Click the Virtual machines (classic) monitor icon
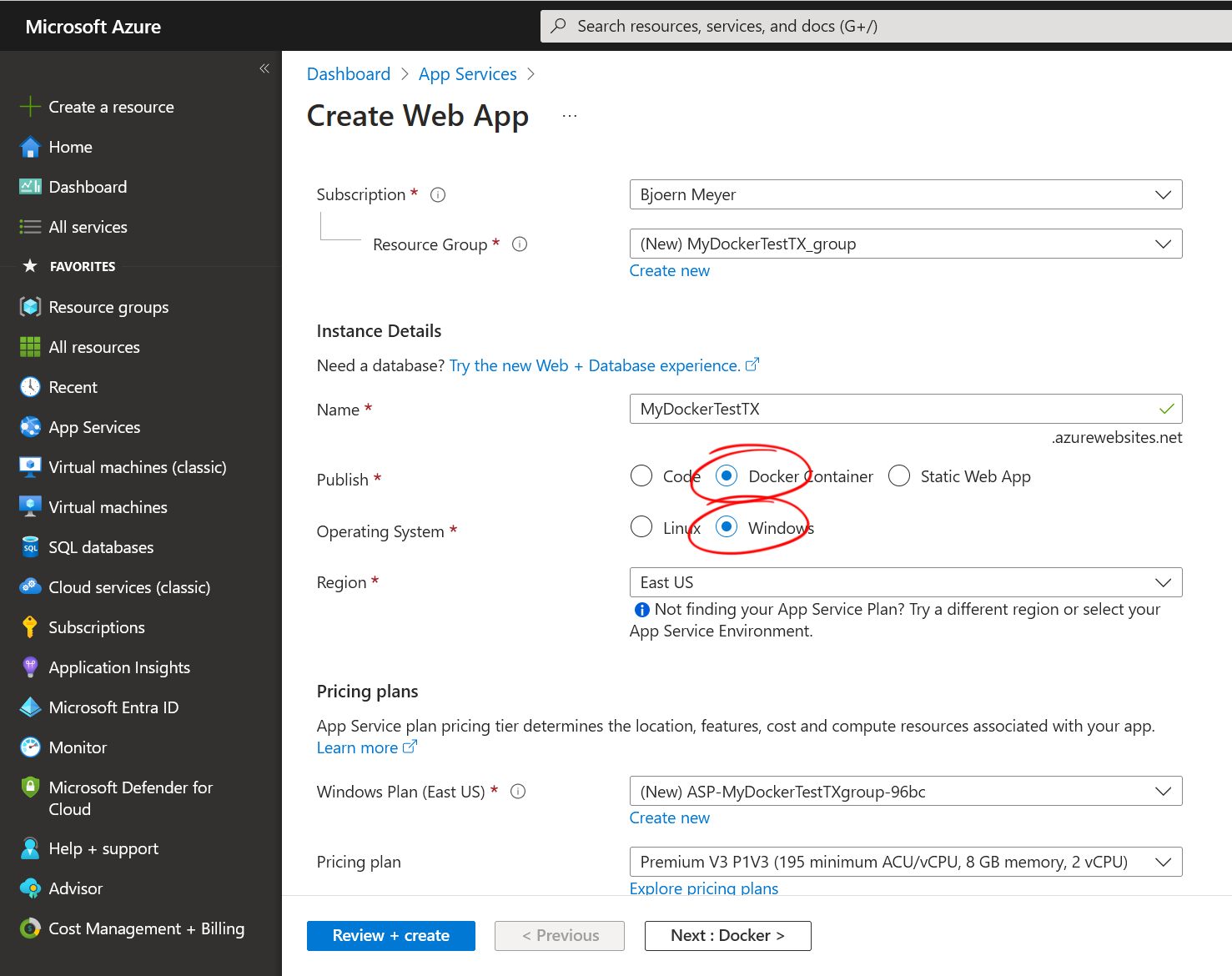Viewport: 1232px width, 976px height. [30, 467]
